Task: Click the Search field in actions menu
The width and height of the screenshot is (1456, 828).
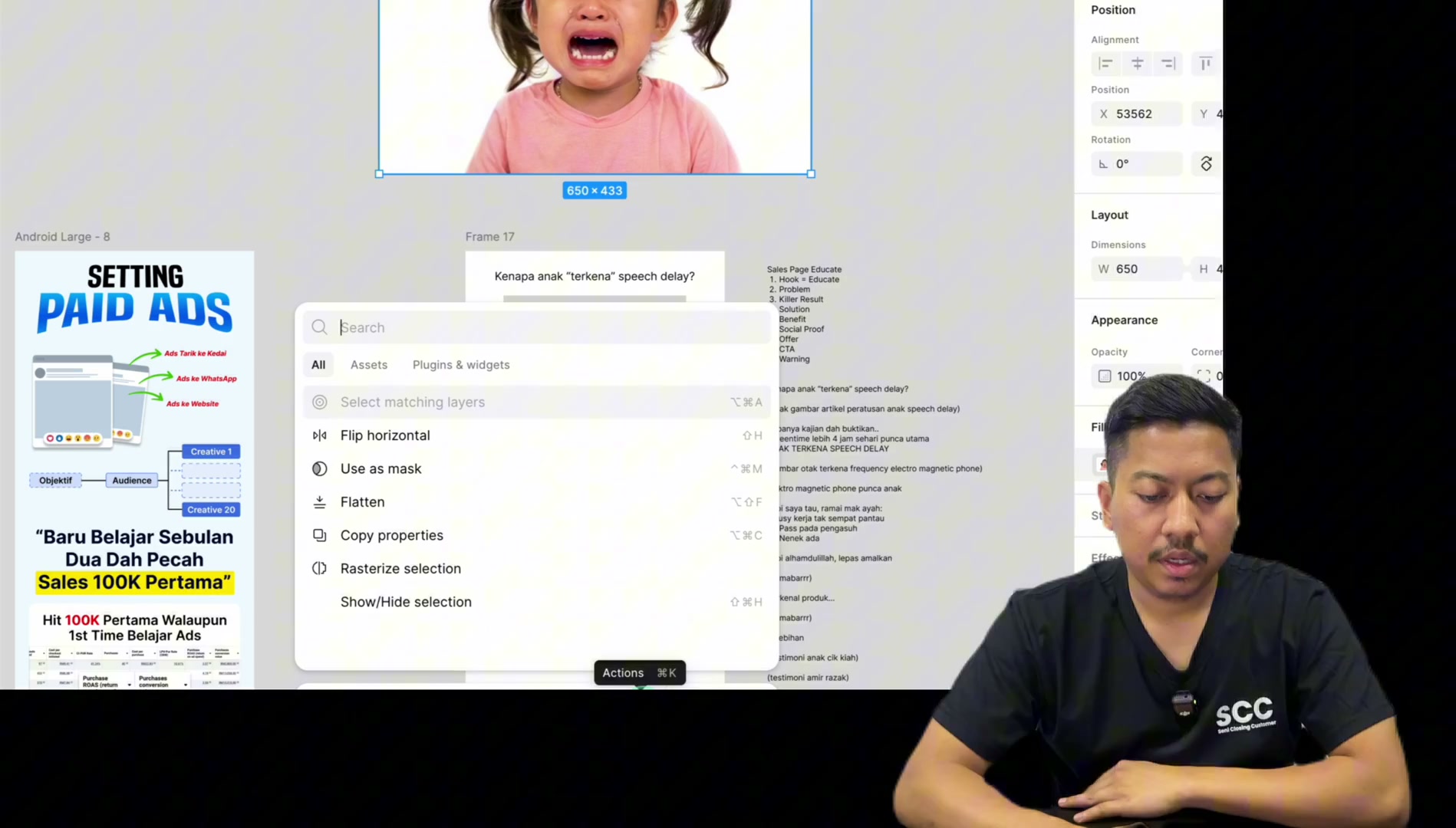Action: click(x=537, y=327)
